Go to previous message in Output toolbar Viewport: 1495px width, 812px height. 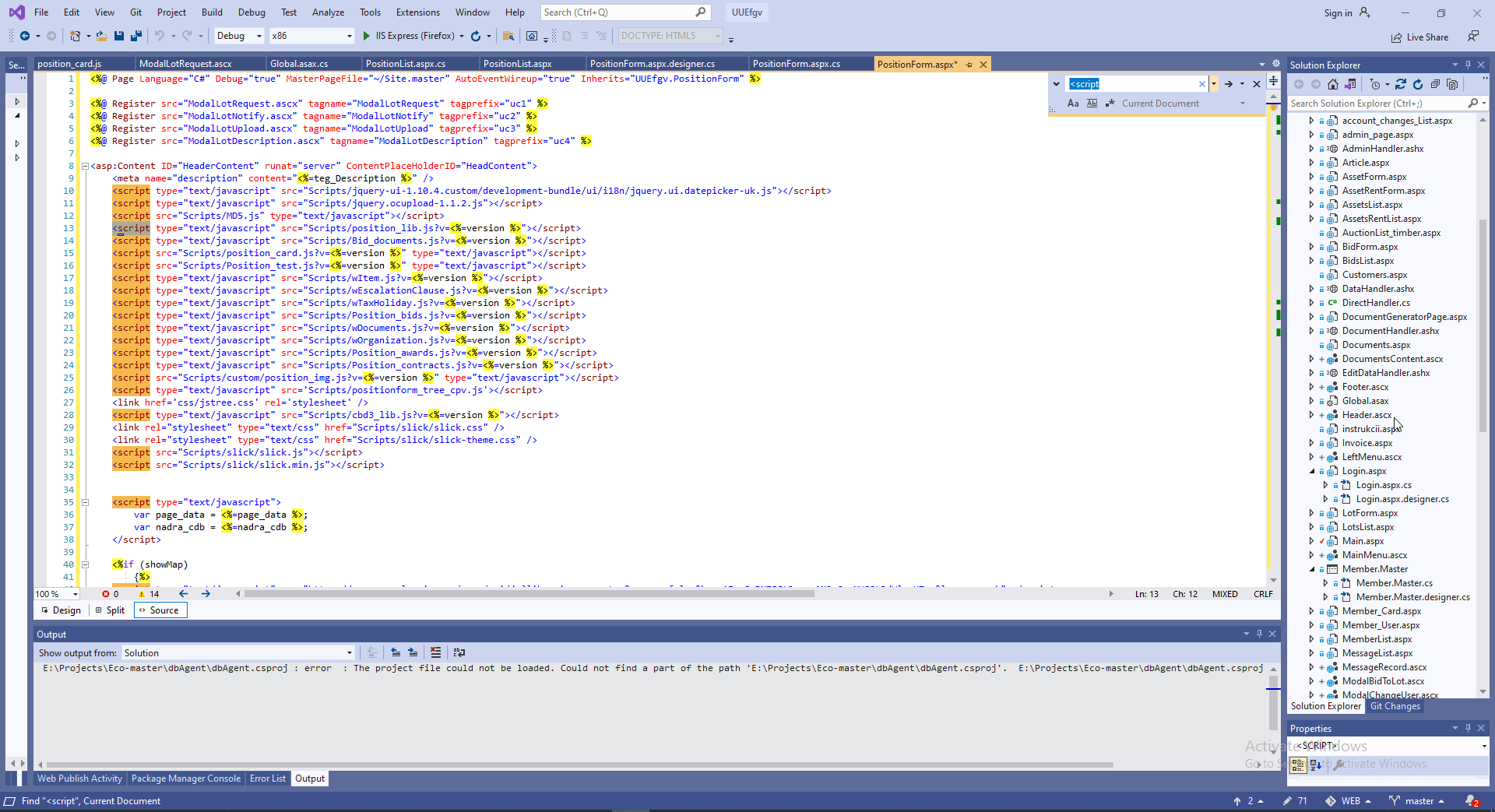[396, 653]
